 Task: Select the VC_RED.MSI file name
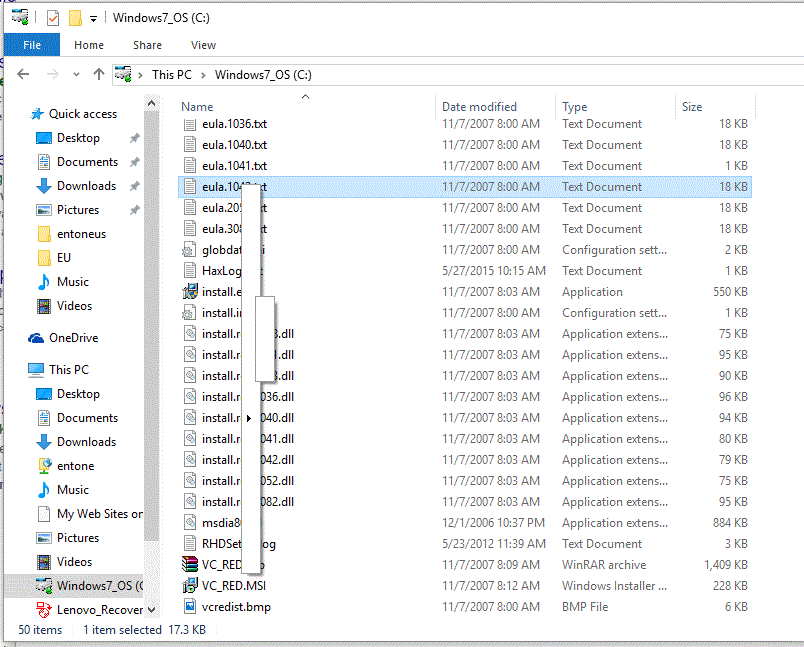[234, 585]
